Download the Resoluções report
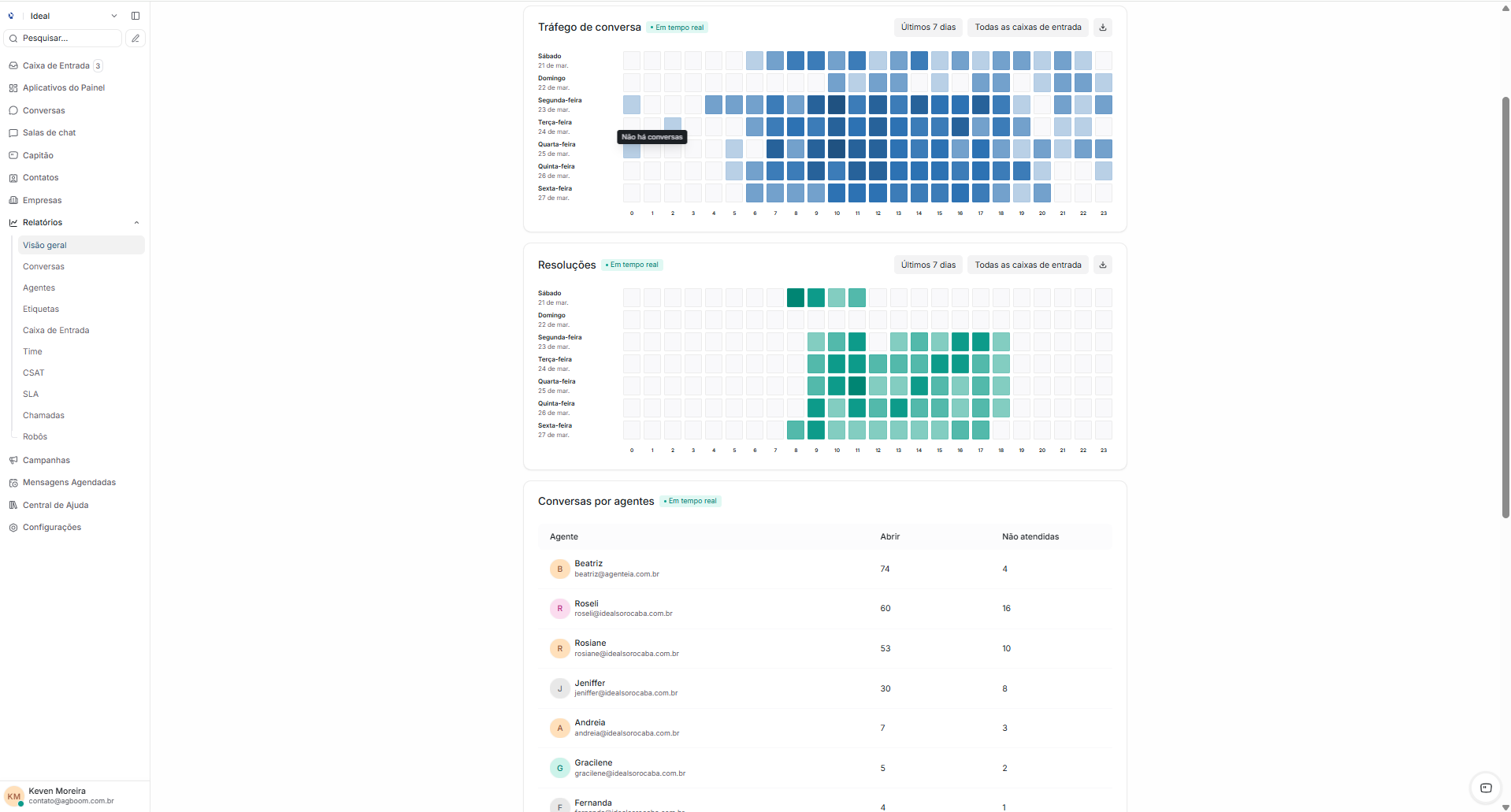Screen dimensions: 1511x812 point(1102,265)
